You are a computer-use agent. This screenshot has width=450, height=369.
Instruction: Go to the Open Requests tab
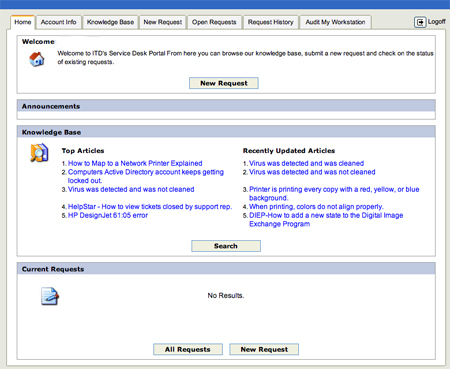pos(214,22)
